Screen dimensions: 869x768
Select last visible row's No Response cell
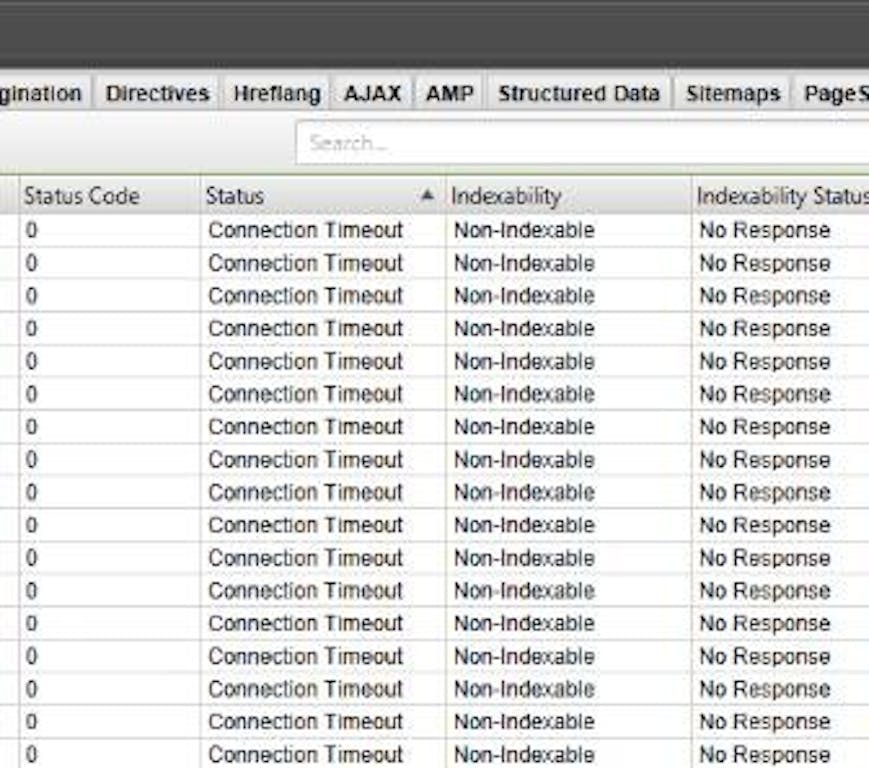764,755
